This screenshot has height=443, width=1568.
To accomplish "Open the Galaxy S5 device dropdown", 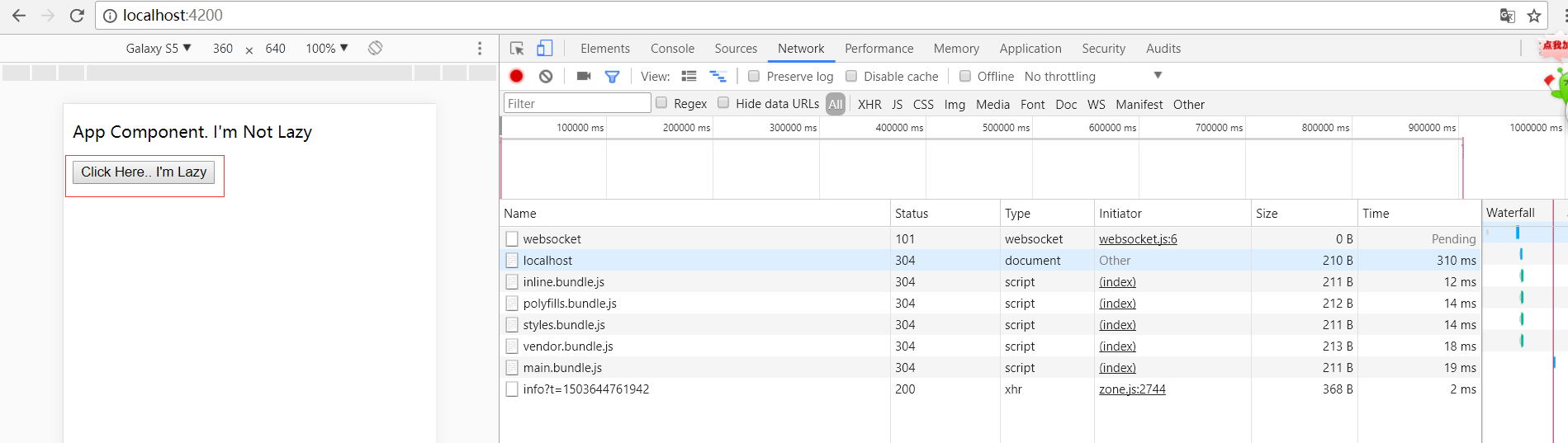I will click(x=159, y=48).
